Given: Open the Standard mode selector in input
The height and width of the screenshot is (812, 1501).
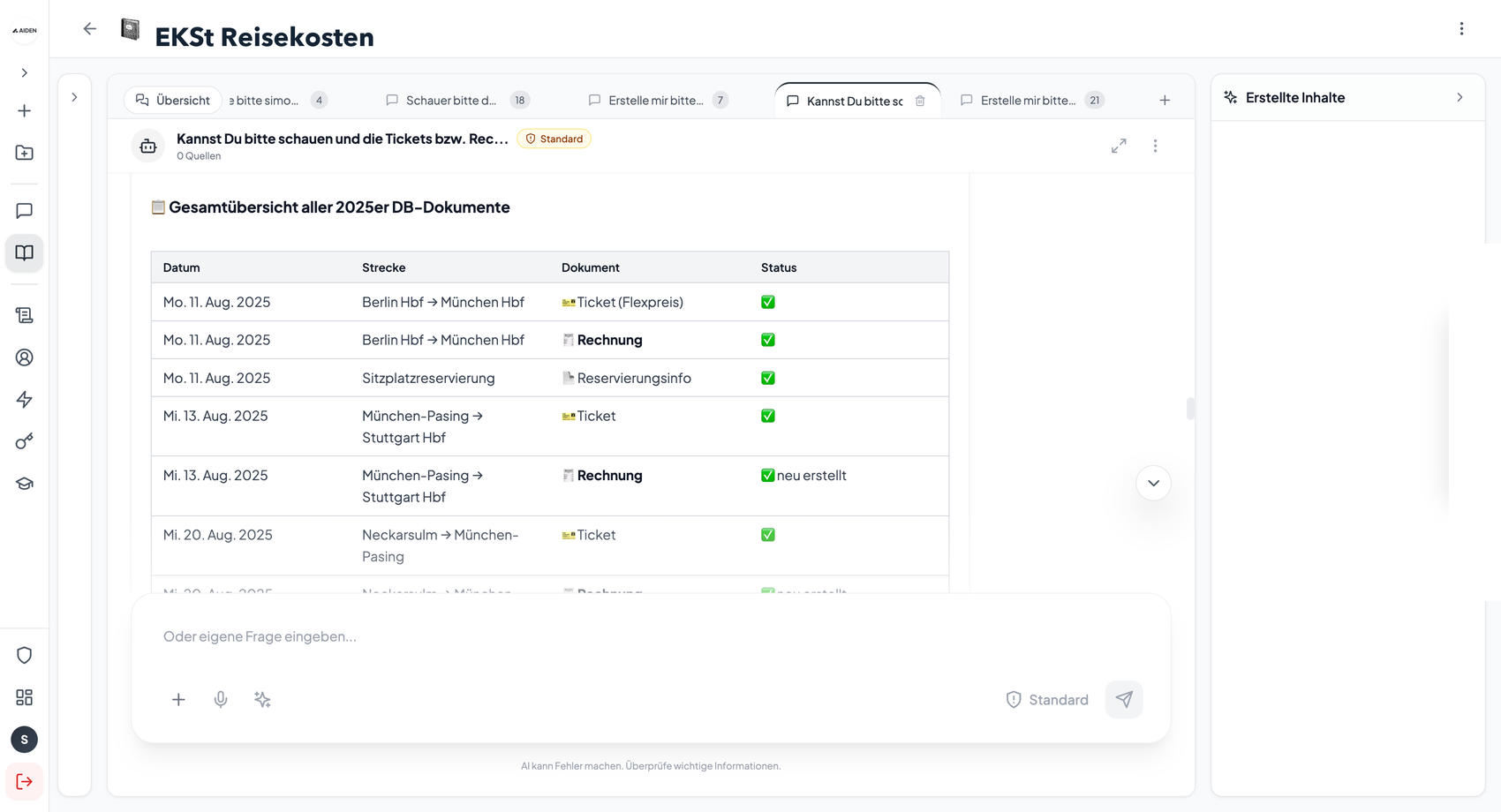Looking at the screenshot, I should point(1047,699).
